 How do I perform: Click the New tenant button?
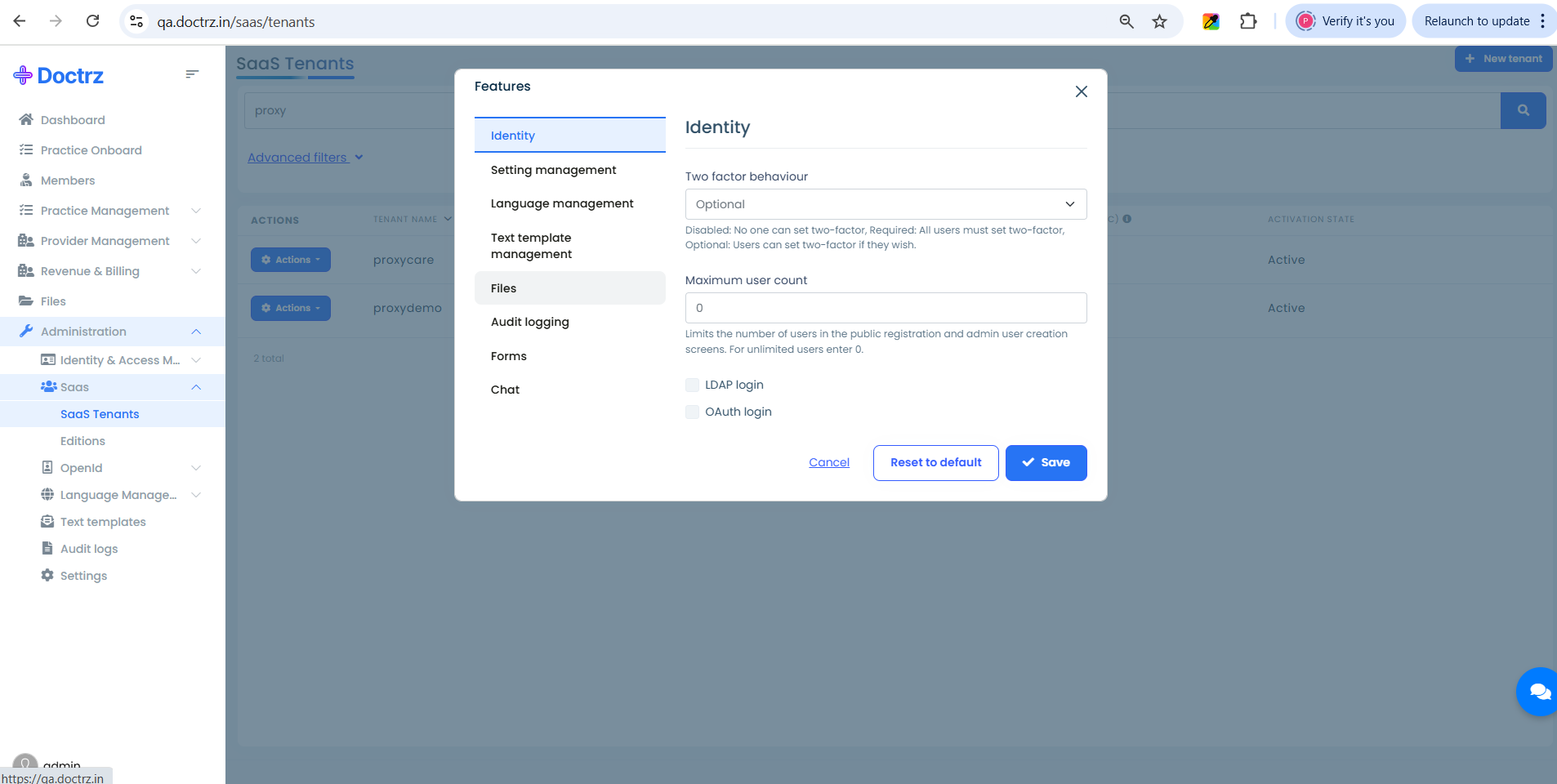tap(1503, 59)
